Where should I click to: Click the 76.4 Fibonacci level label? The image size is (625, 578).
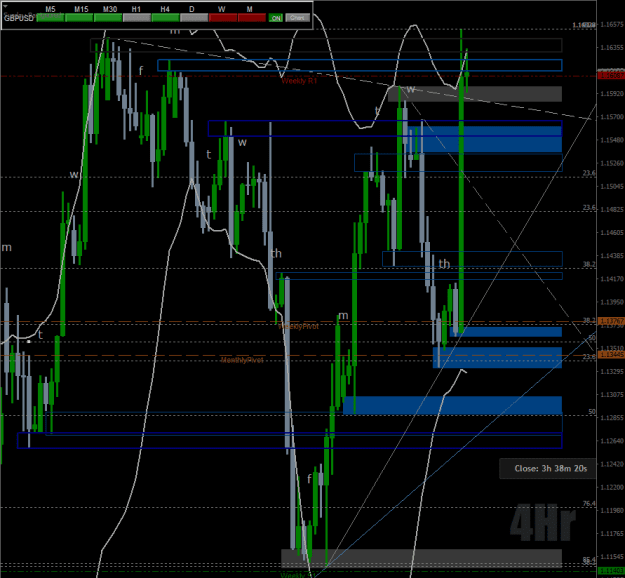point(589,503)
